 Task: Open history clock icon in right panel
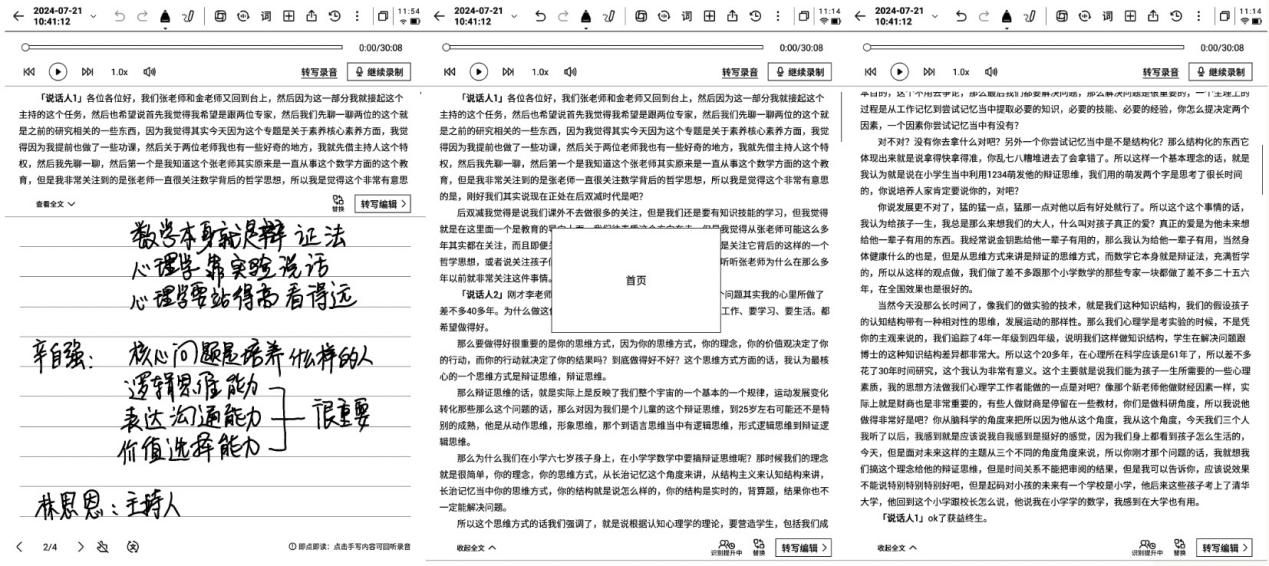click(1176, 16)
